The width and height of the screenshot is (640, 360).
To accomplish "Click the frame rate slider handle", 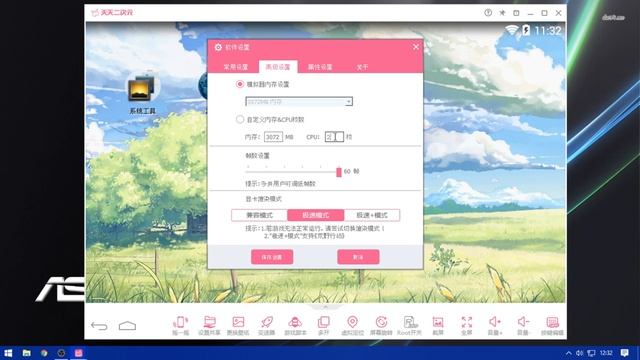I will coord(339,172).
